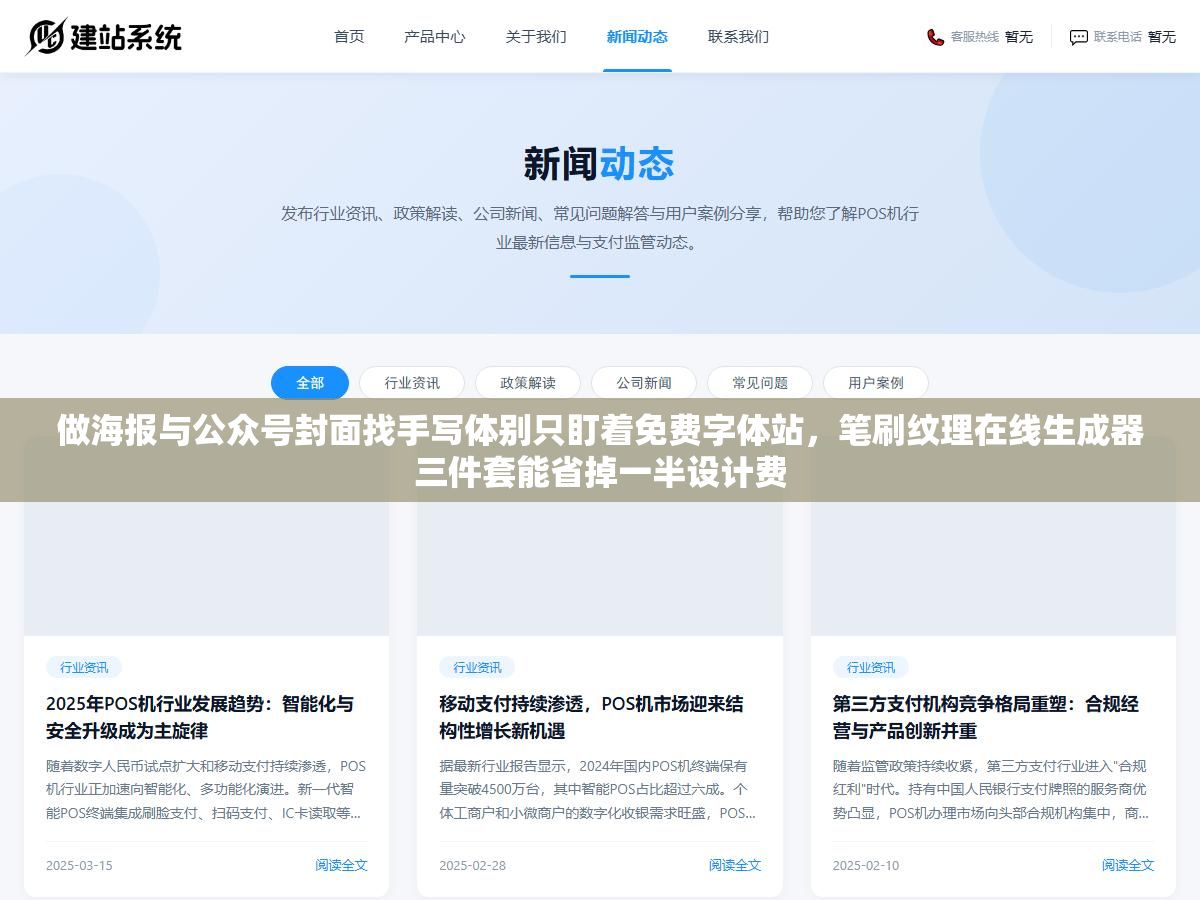Click the 建站系统 logo icon
This screenshot has height=900, width=1200.
(x=45, y=37)
